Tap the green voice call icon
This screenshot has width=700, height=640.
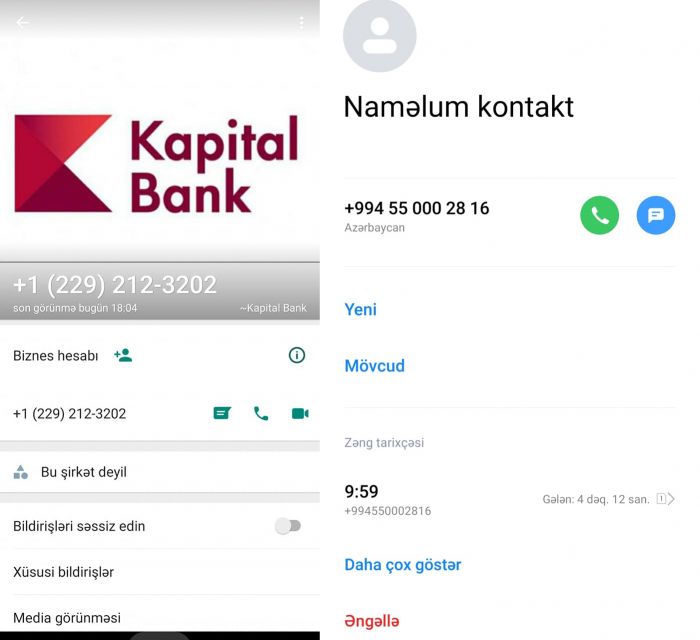pos(261,414)
